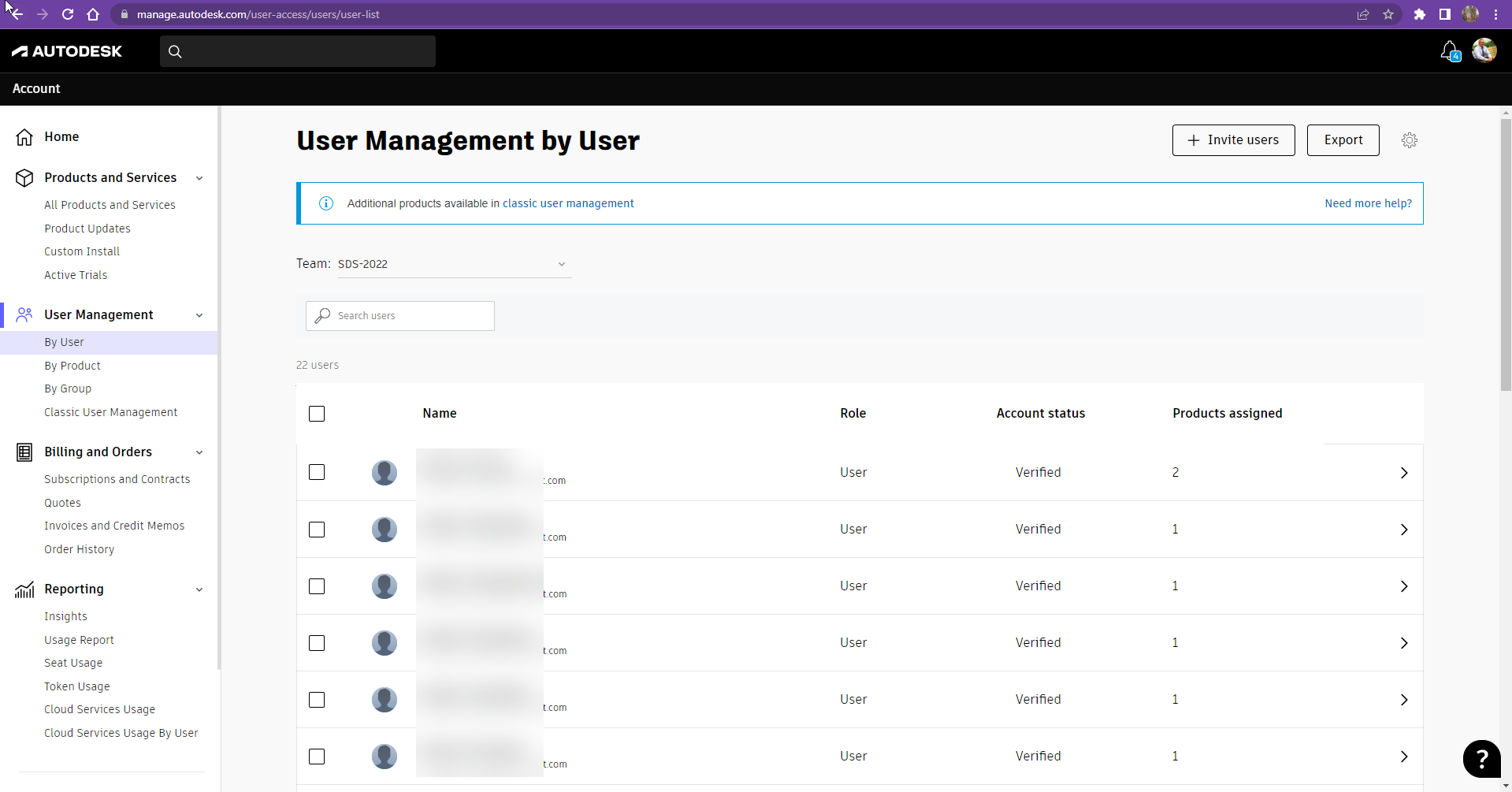The width and height of the screenshot is (1512, 792).
Task: Click the Reporting chart icon
Action: tap(24, 589)
